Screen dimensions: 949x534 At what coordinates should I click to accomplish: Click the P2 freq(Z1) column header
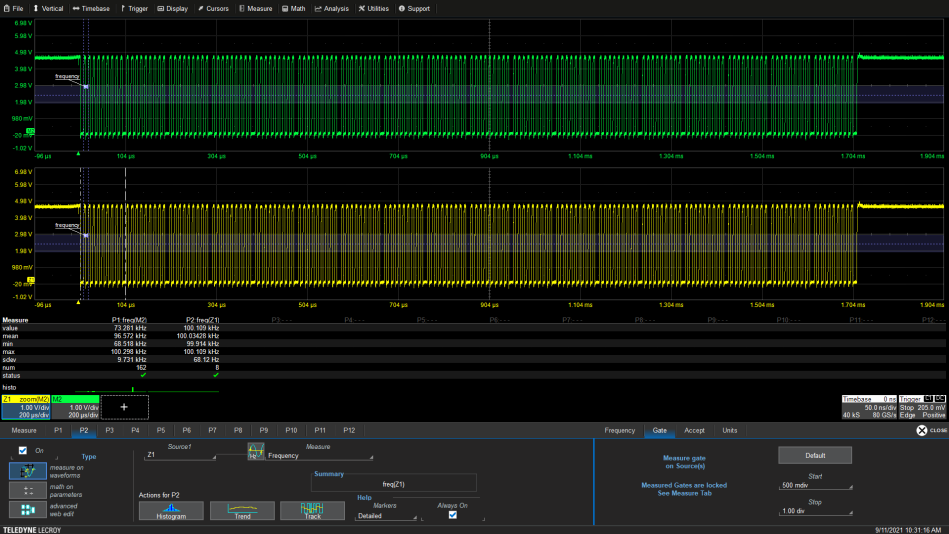[202, 320]
